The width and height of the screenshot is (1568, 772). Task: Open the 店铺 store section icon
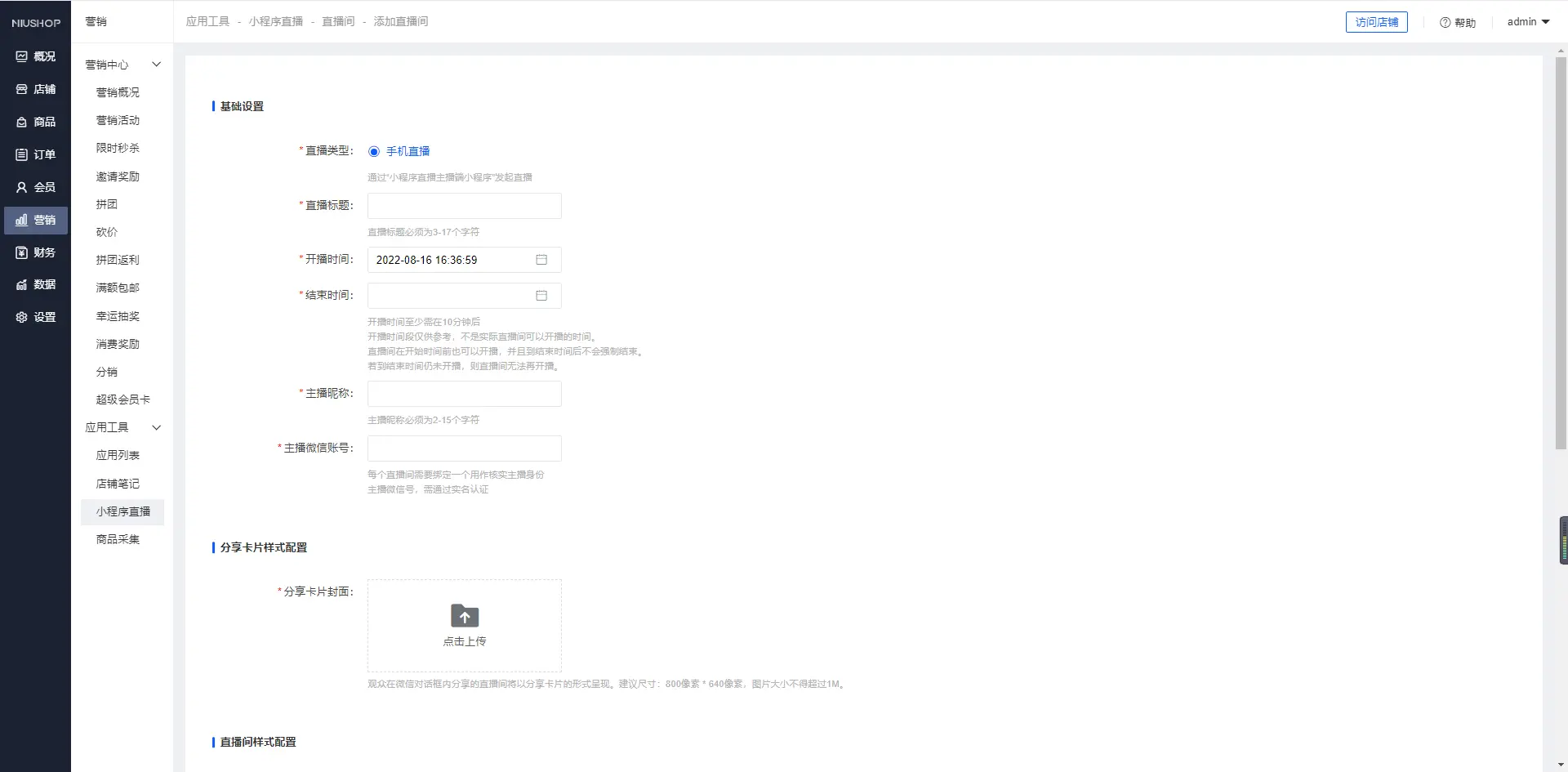click(22, 89)
